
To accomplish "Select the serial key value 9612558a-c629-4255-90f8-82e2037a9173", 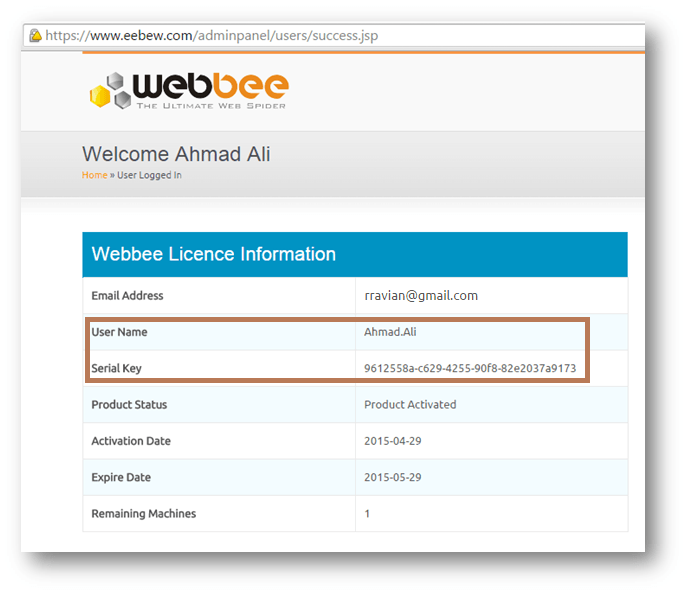I will pyautogui.click(x=470, y=368).
